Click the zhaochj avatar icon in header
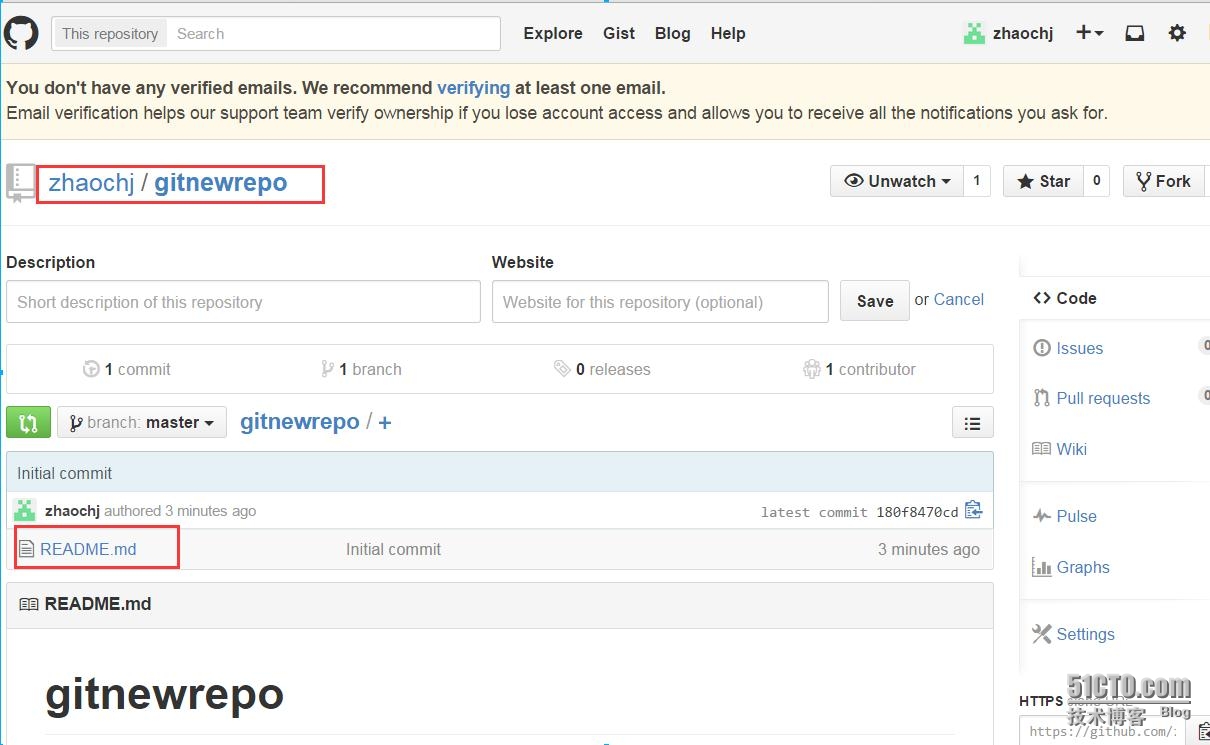The image size is (1210, 745). [974, 33]
